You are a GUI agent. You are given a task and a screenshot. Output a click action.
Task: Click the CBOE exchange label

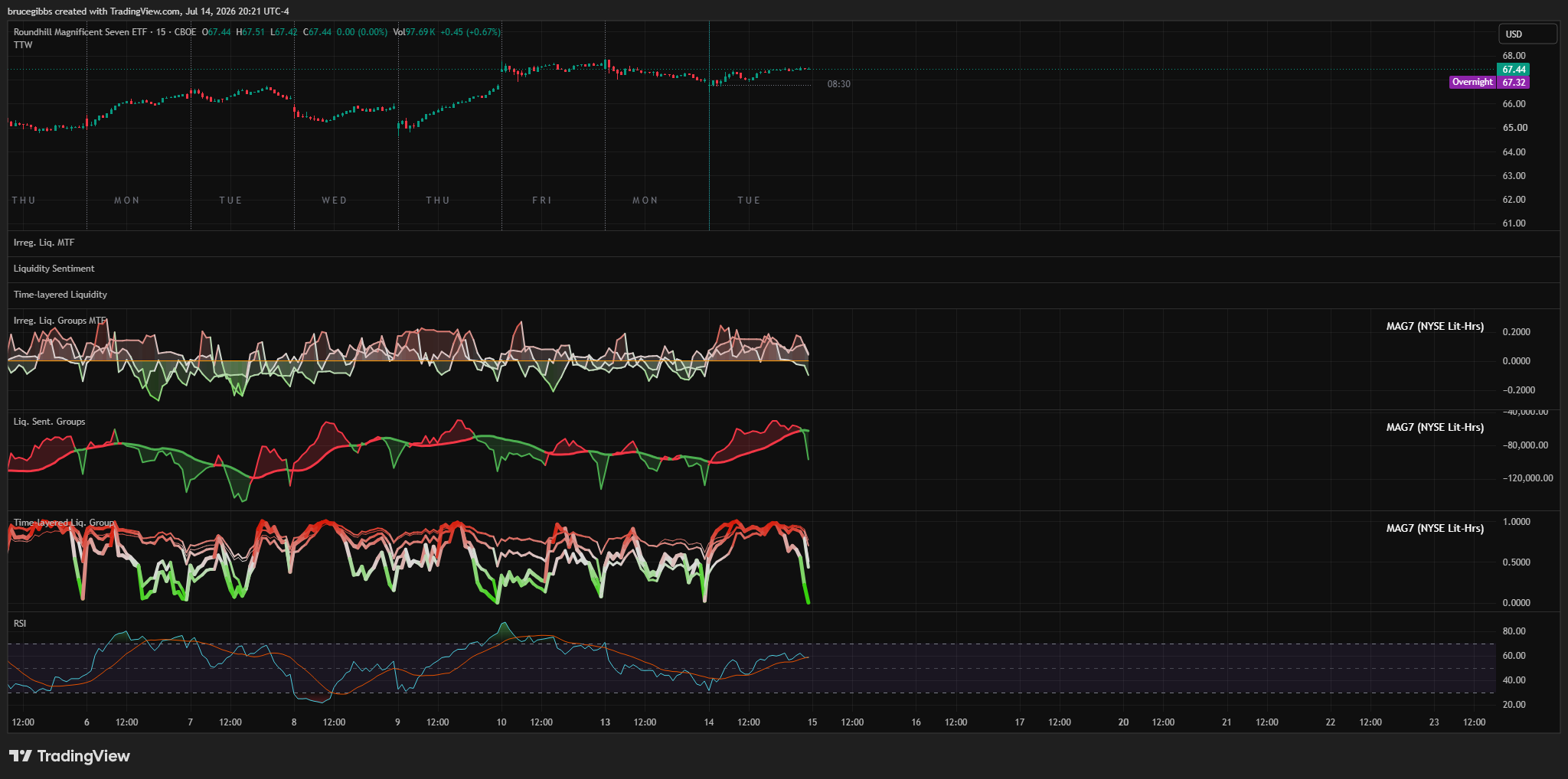pyautogui.click(x=185, y=32)
